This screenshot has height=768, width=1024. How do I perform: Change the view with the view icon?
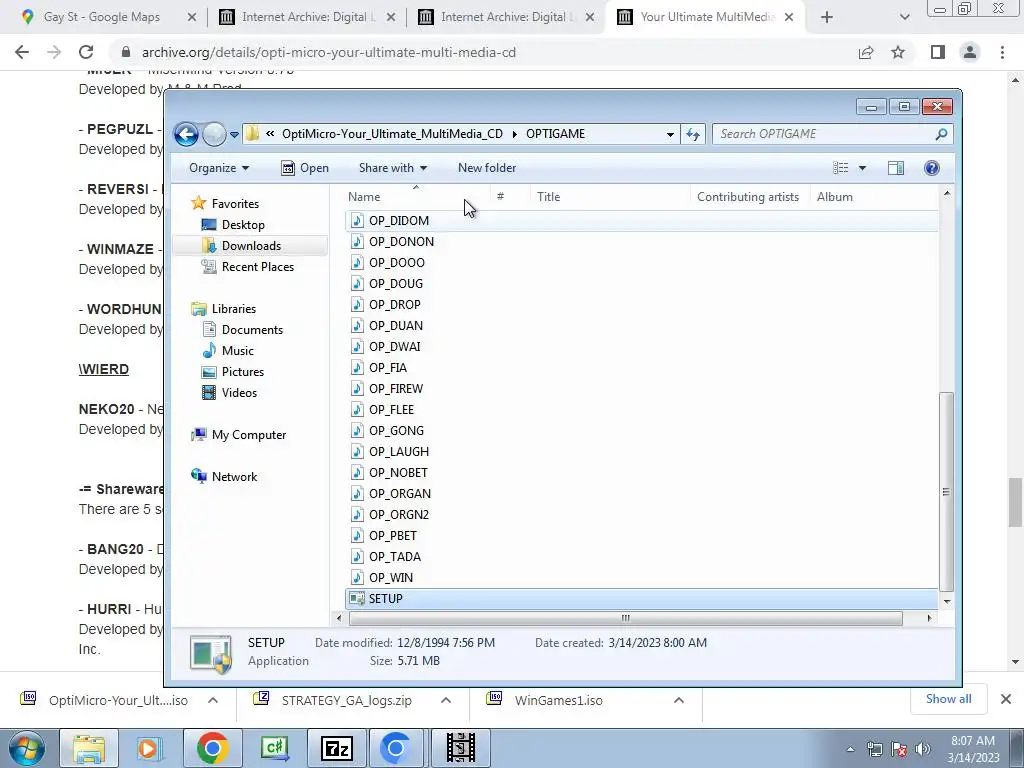840,168
